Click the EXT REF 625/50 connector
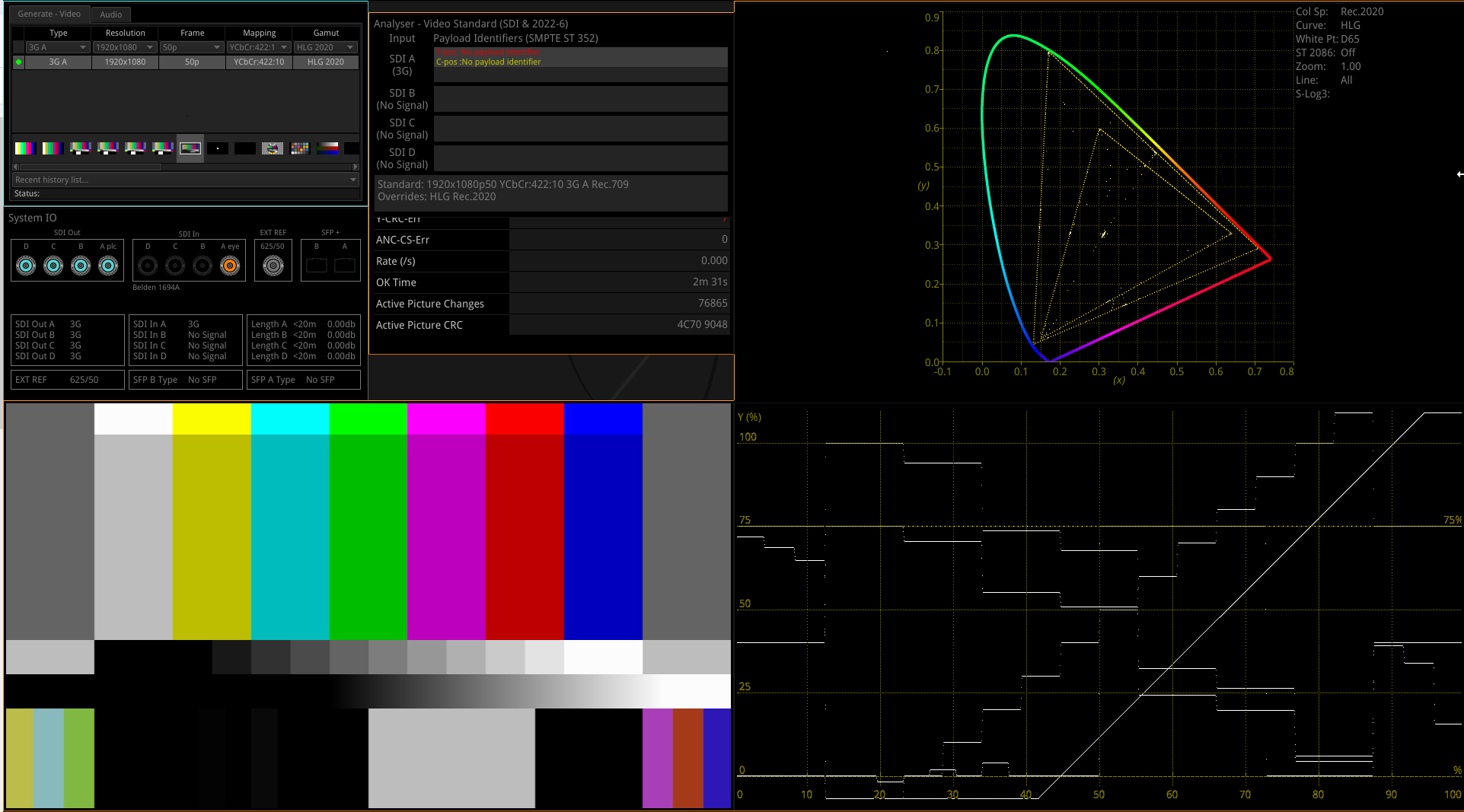 (273, 266)
